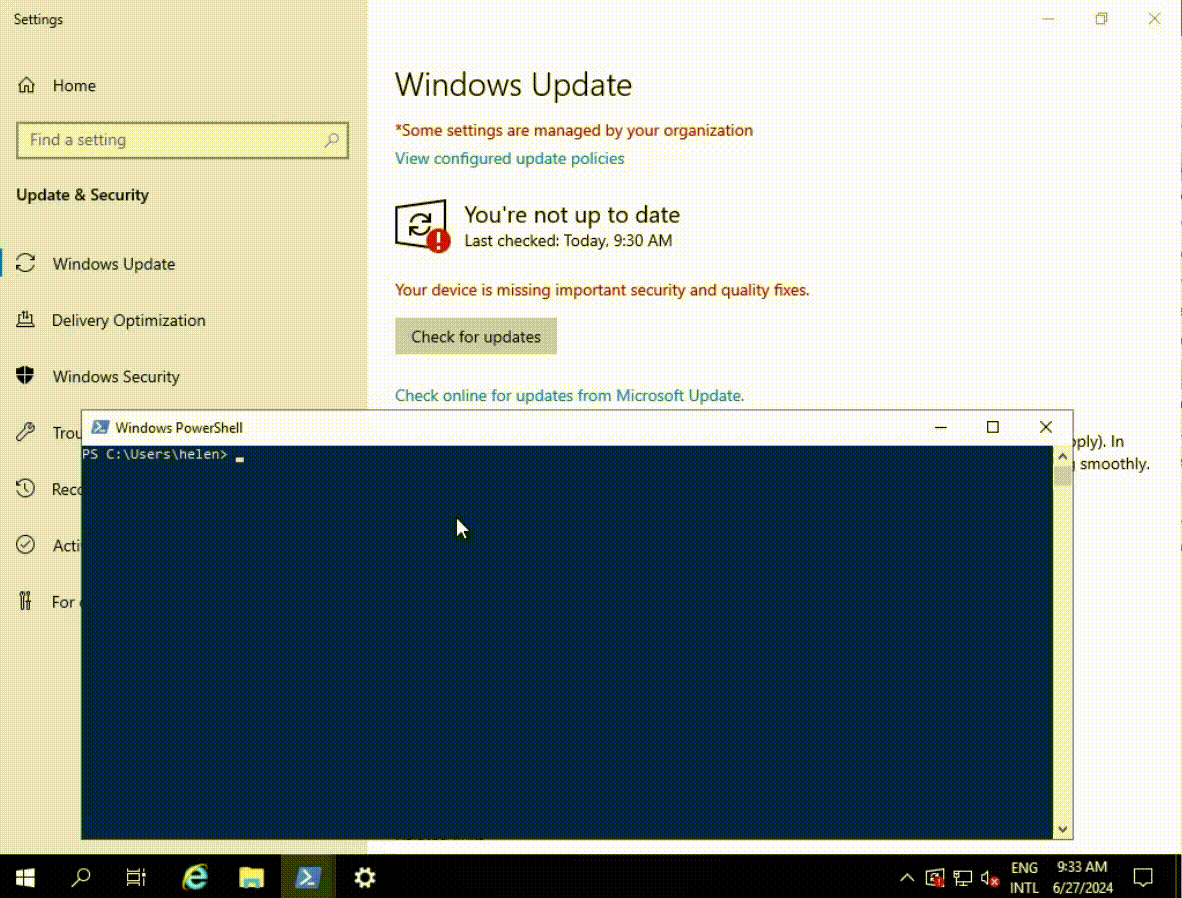Click the security alert tray icon
Image resolution: width=1182 pixels, height=898 pixels.
click(935, 878)
